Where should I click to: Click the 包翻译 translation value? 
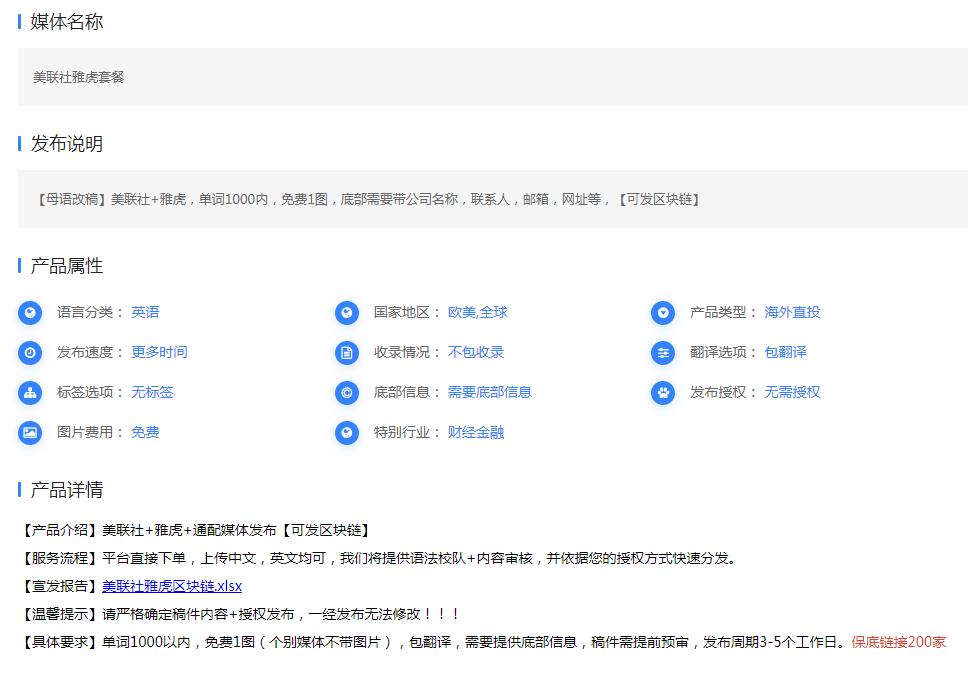tap(786, 352)
